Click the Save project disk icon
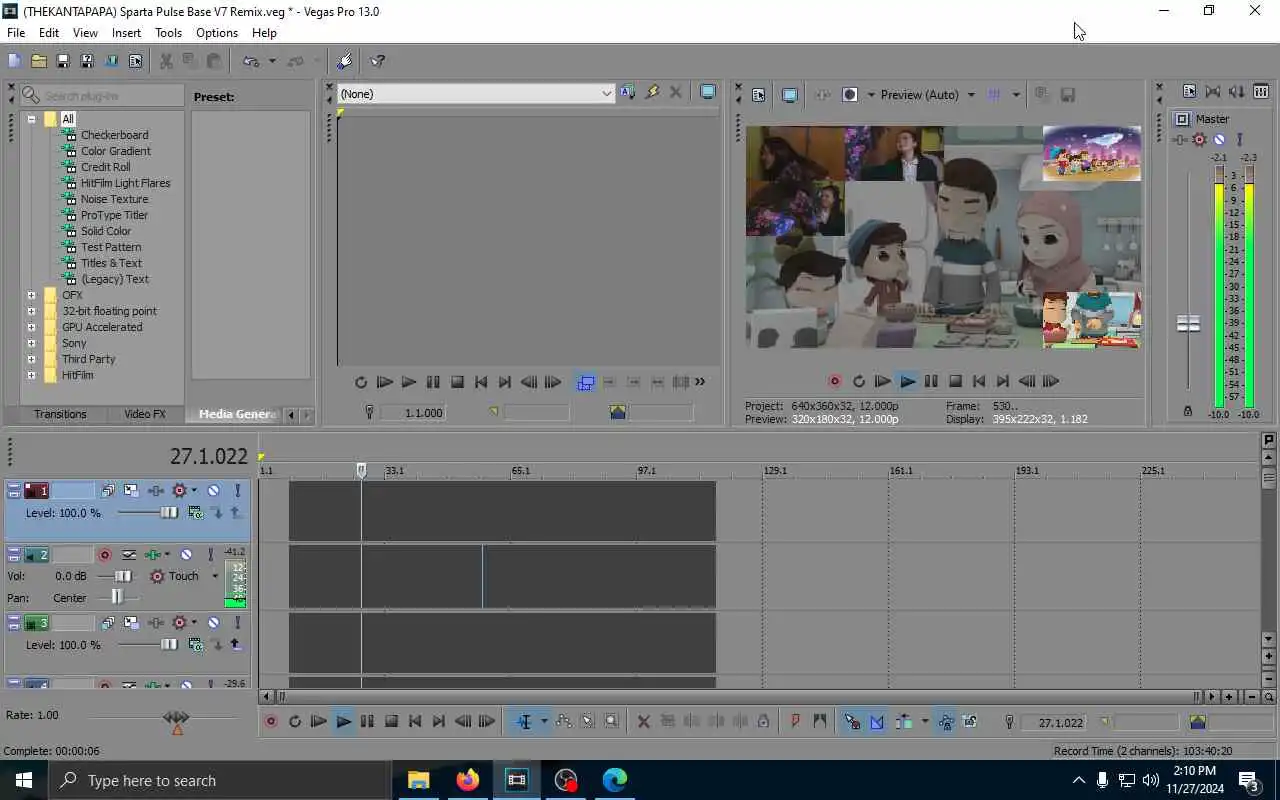Image resolution: width=1280 pixels, height=800 pixels. pos(62,61)
